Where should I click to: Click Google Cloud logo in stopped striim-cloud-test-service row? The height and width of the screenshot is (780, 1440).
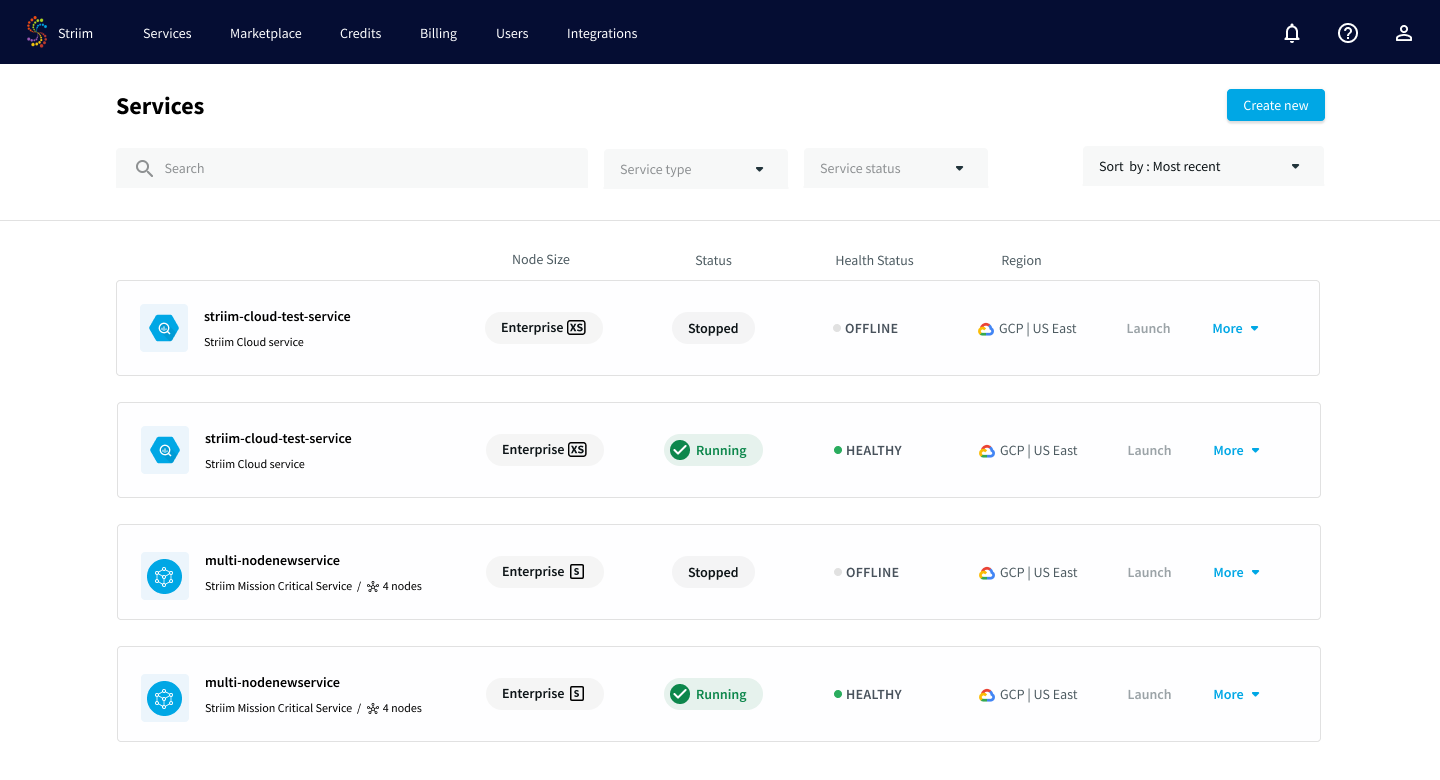(986, 329)
